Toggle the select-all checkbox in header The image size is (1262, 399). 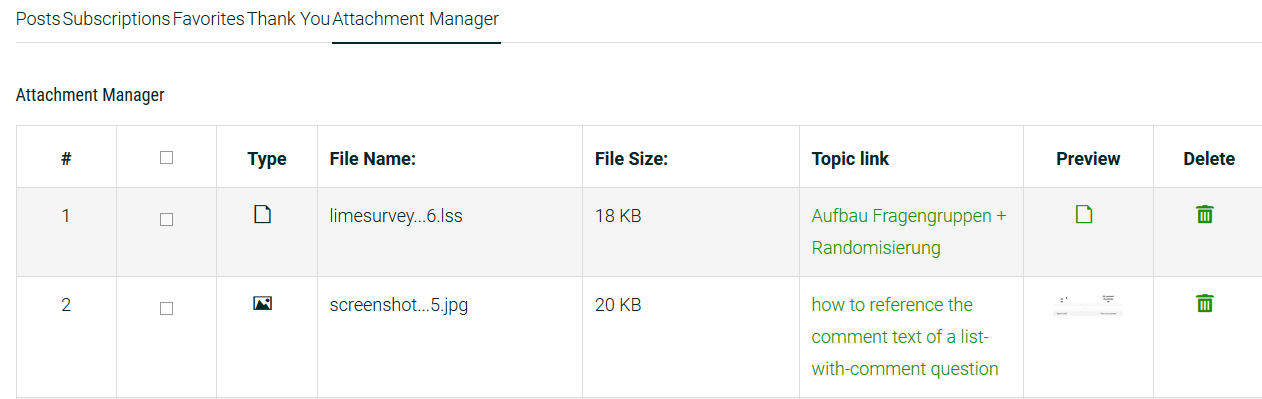click(x=167, y=158)
